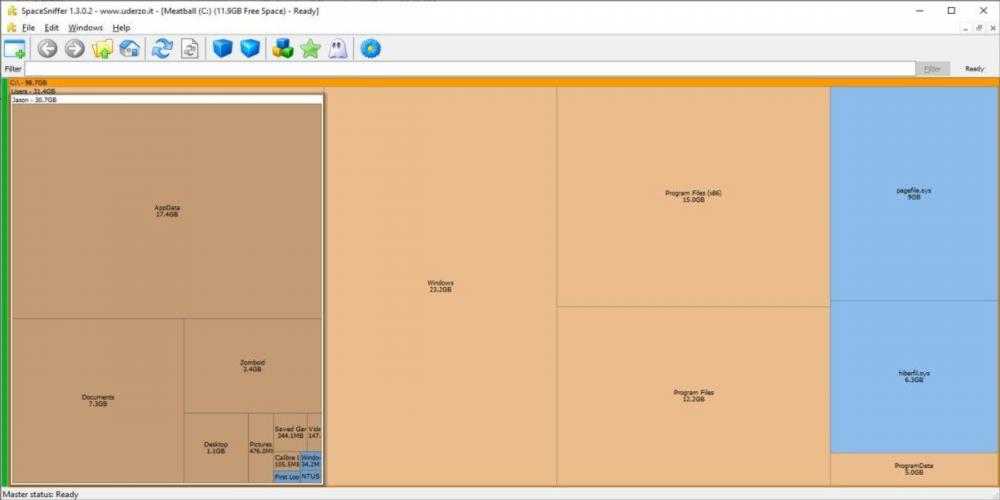This screenshot has height=500, width=1000.
Task: Open the Windows menu
Action: [x=85, y=27]
